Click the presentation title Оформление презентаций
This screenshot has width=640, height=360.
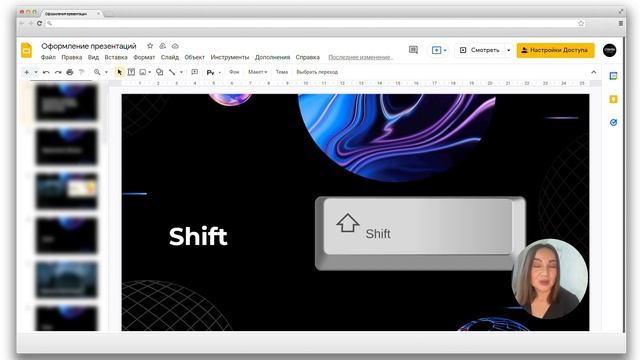89,46
